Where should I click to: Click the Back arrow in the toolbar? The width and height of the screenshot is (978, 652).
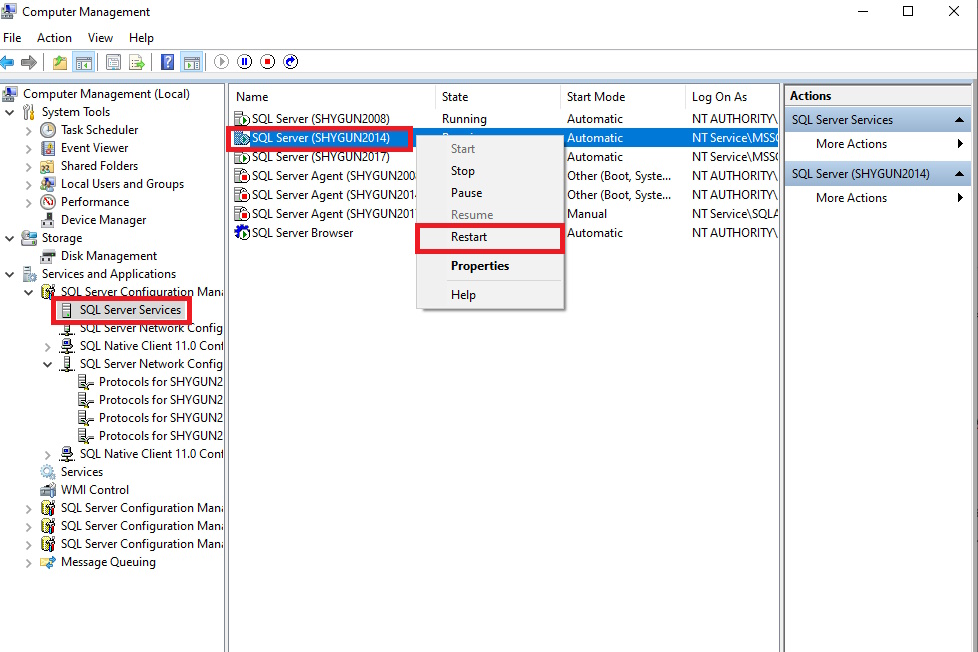(7, 62)
